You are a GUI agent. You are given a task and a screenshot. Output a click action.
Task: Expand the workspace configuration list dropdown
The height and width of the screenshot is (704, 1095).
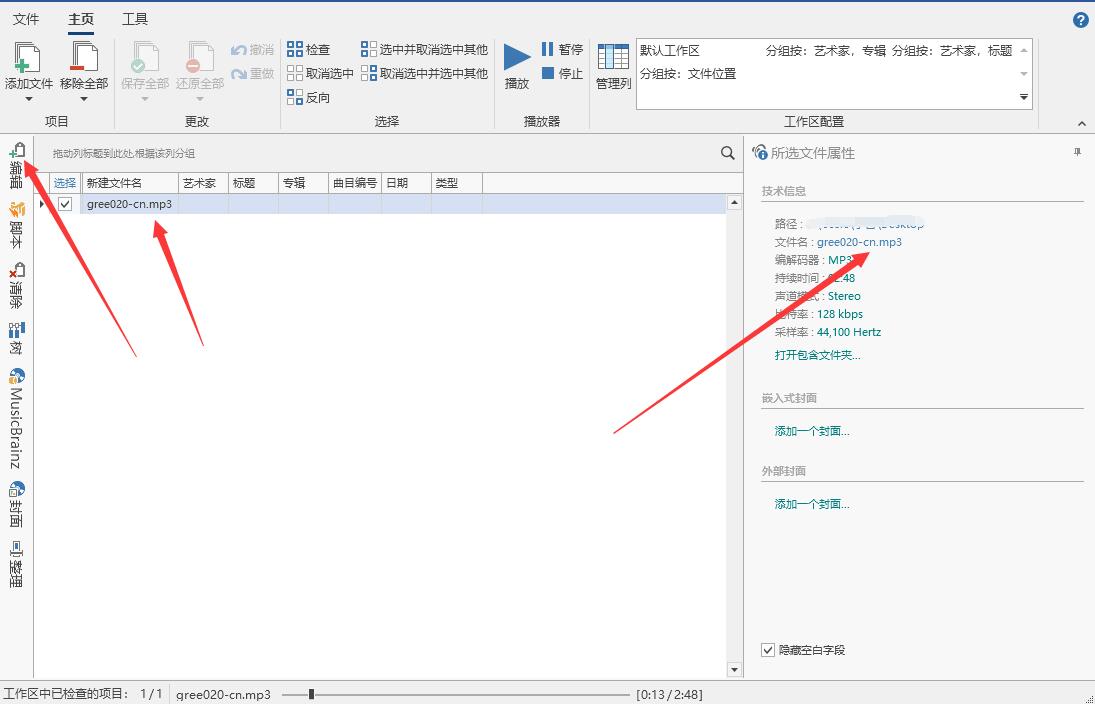pyautogui.click(x=1024, y=97)
